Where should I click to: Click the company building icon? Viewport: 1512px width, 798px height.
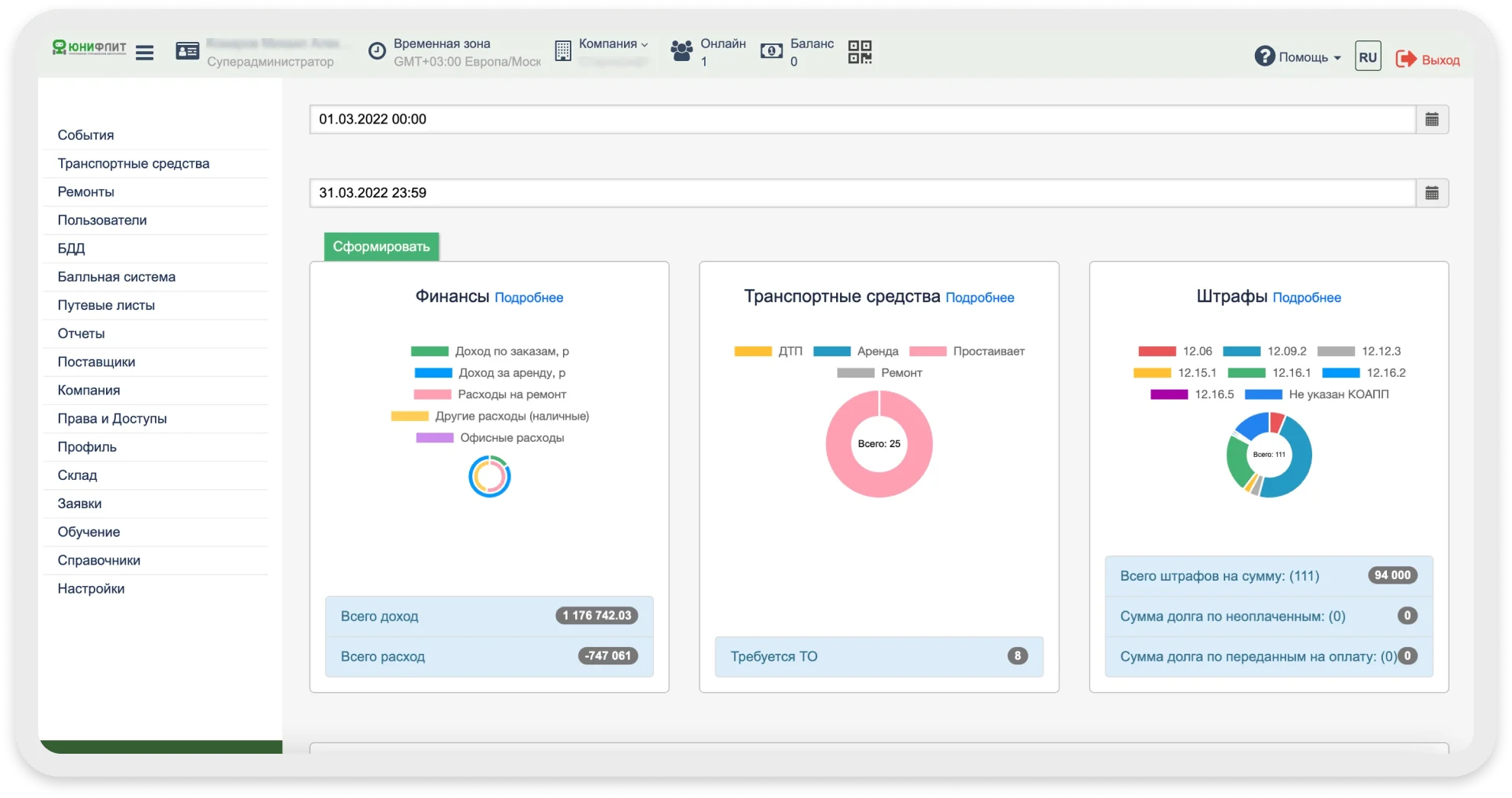pos(562,51)
